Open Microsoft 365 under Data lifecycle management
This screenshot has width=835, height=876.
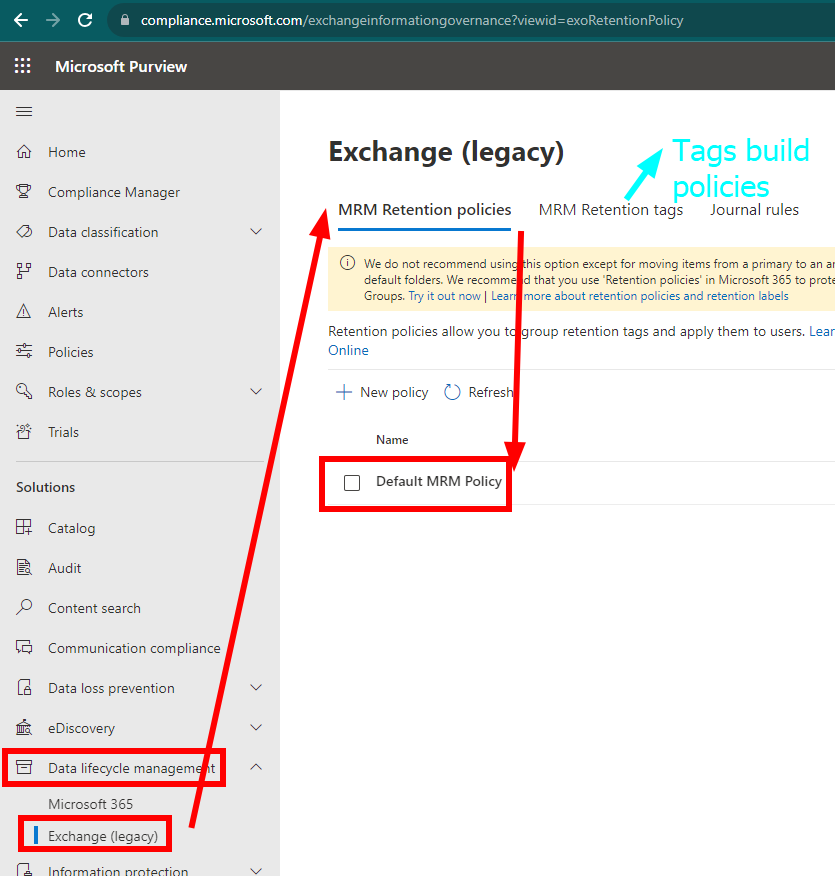[90, 804]
